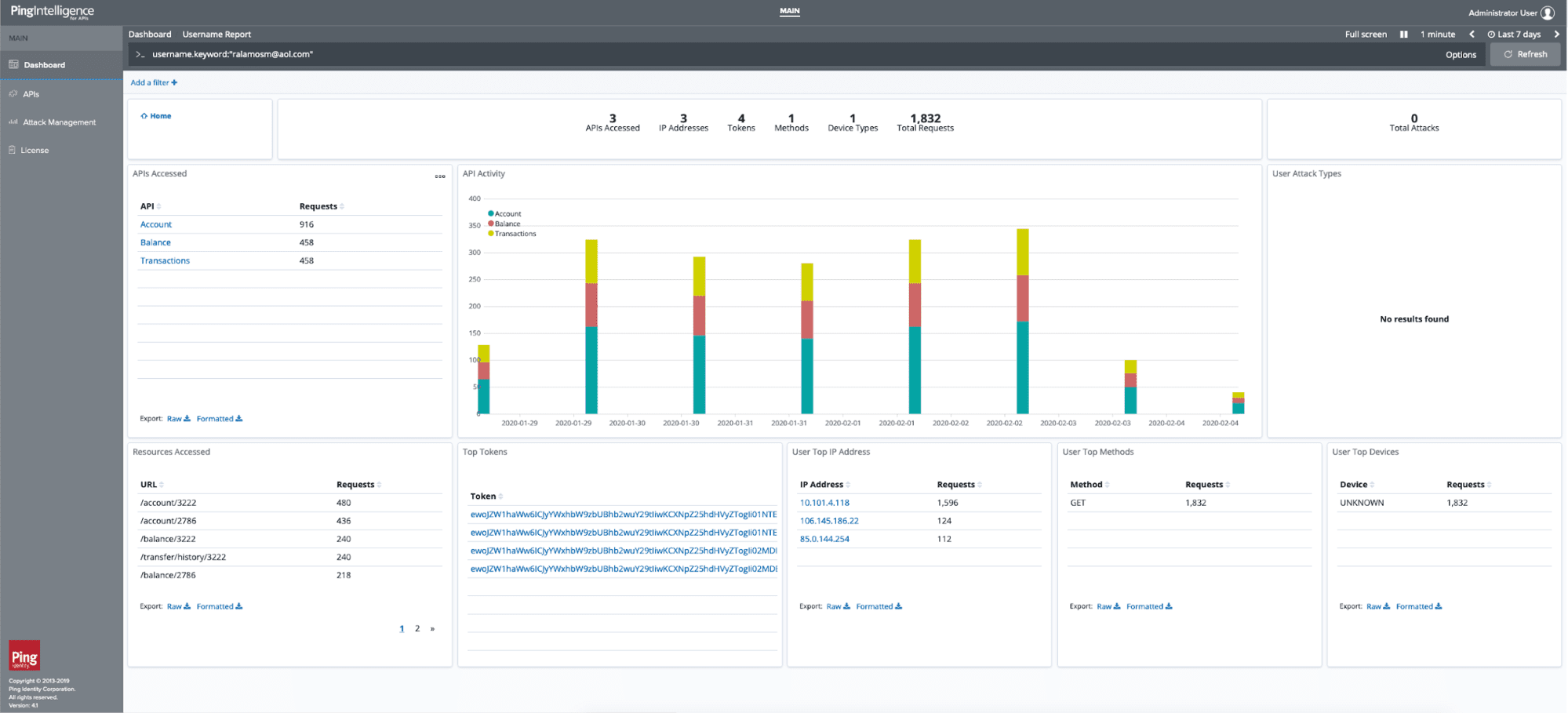Click the Administrator User profile icon
The height and width of the screenshot is (713, 1568).
point(1547,13)
